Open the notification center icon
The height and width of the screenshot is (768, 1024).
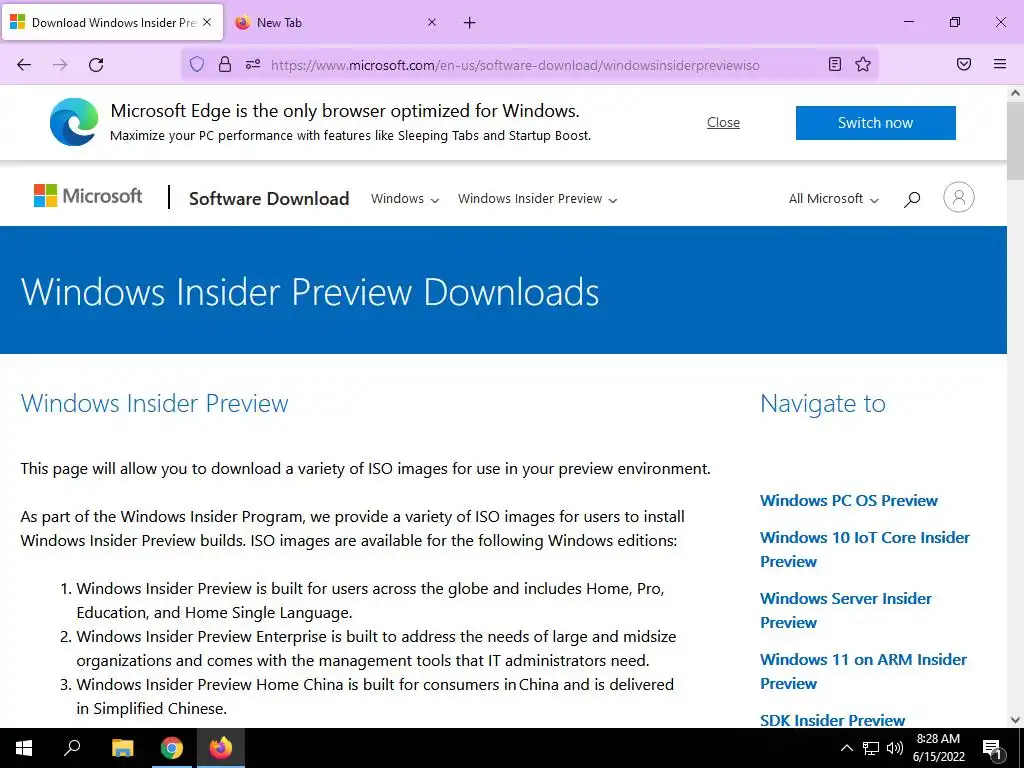992,748
